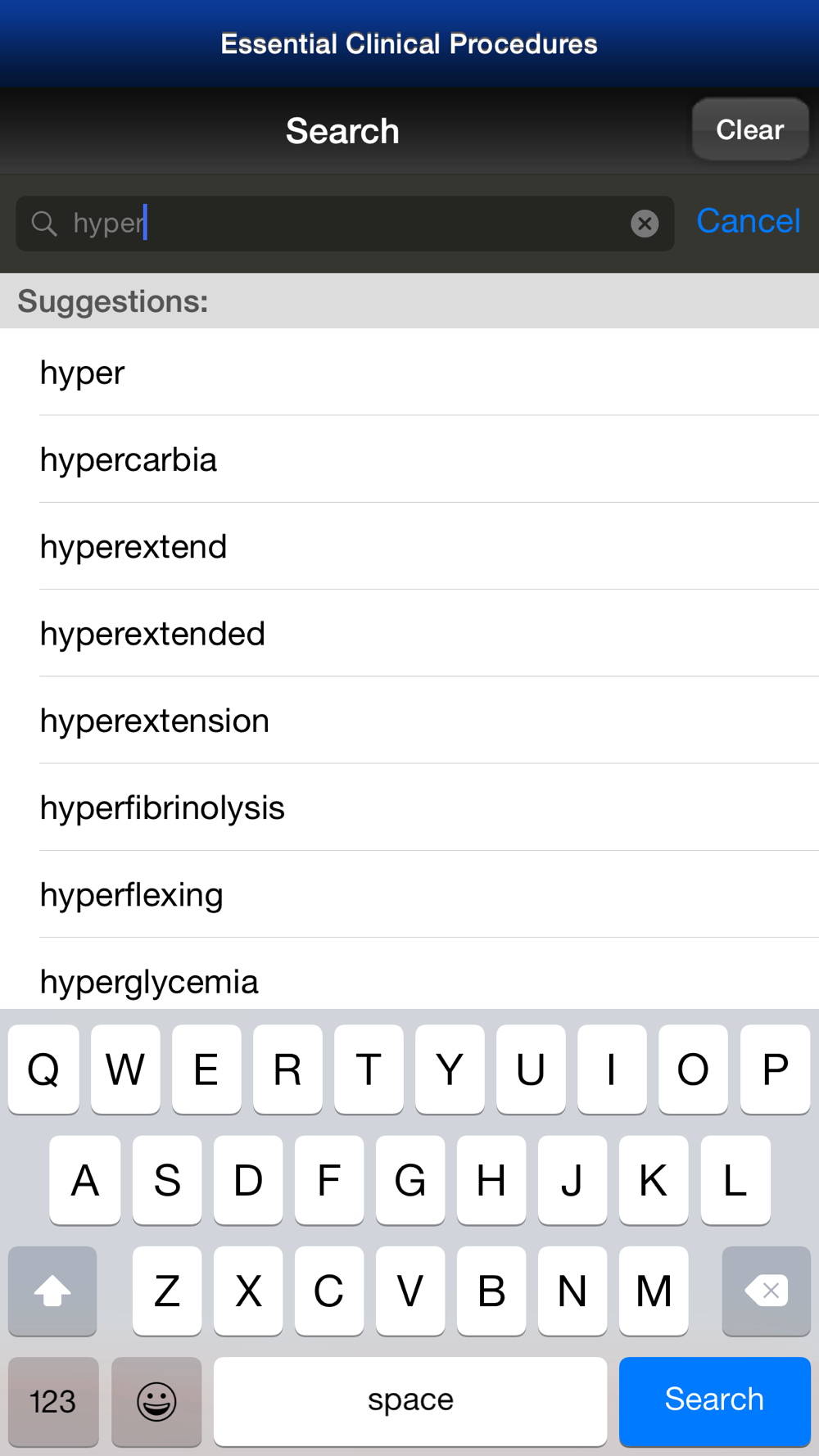This screenshot has width=819, height=1456.
Task: Tap the letter Q key
Action: tap(43, 1069)
